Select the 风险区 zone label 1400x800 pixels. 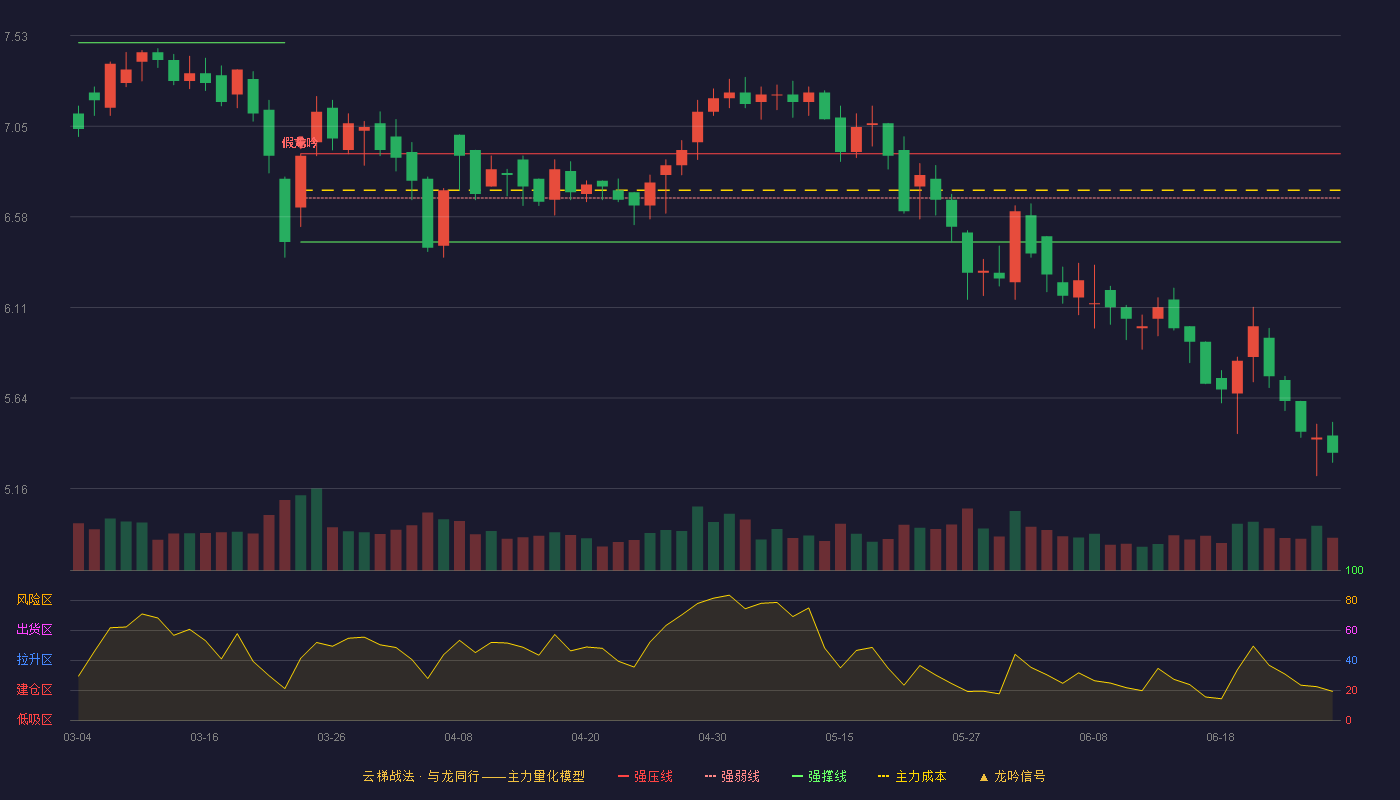coord(34,600)
